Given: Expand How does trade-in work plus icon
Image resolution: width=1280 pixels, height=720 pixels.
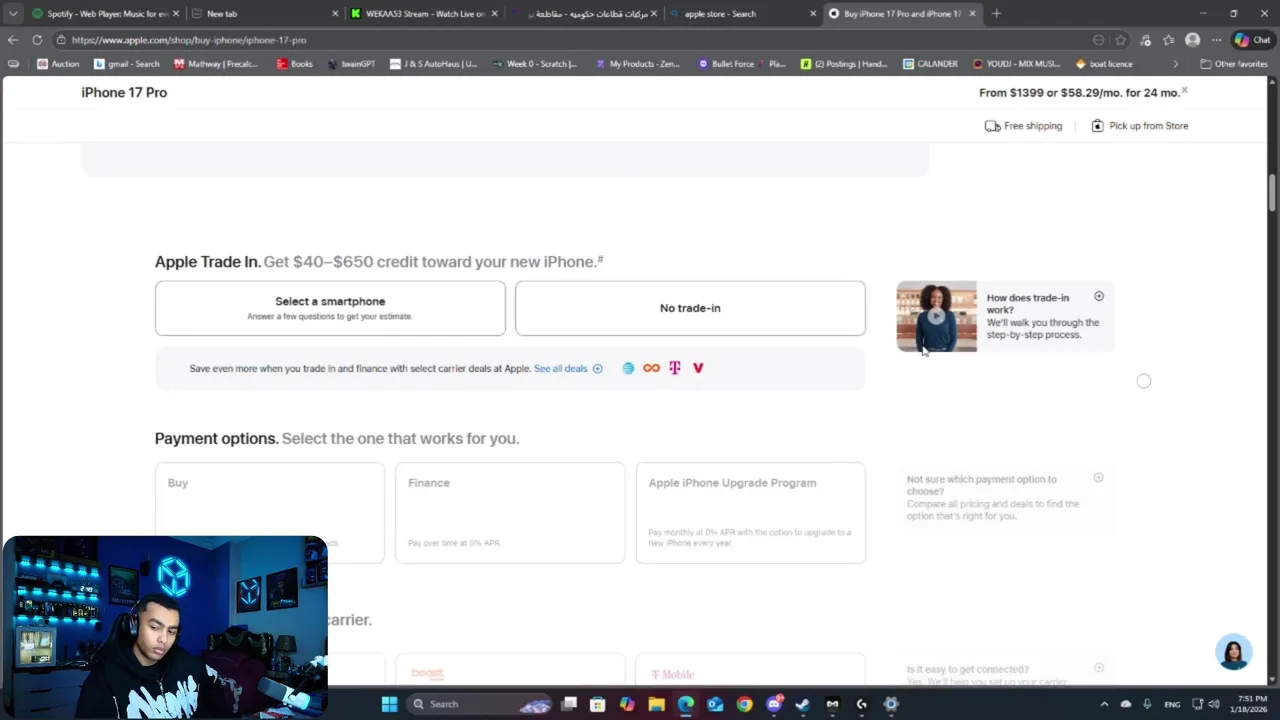Looking at the screenshot, I should [x=1099, y=296].
